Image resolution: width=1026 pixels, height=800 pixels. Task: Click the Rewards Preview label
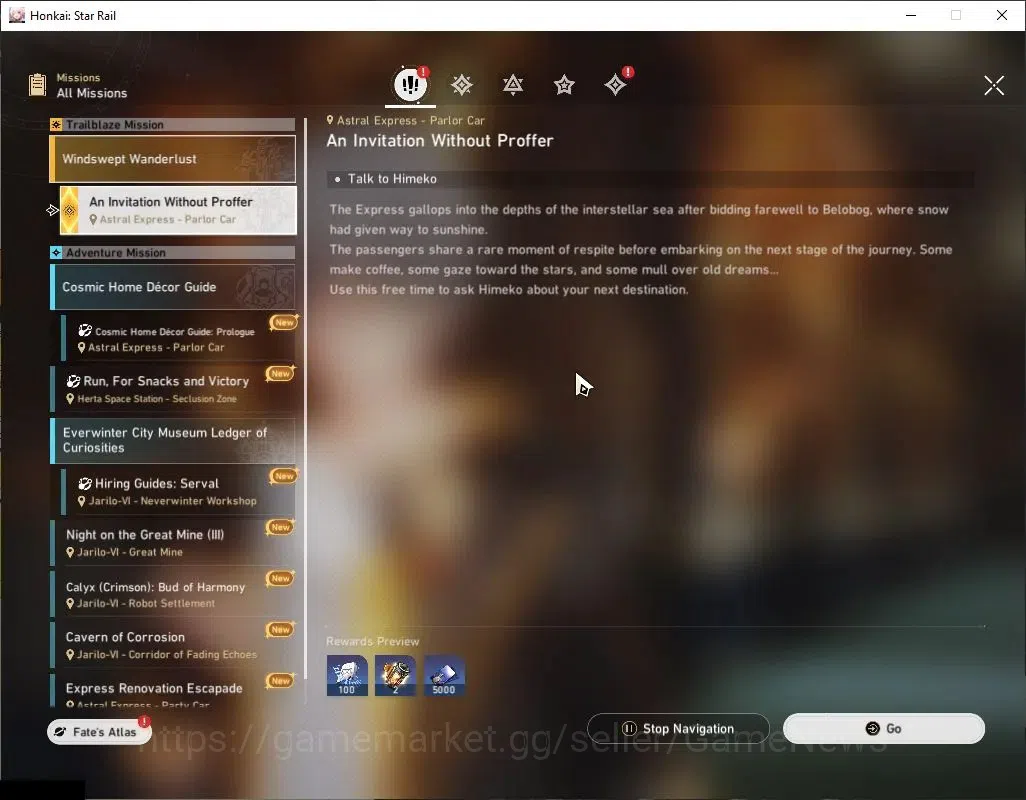(x=372, y=641)
